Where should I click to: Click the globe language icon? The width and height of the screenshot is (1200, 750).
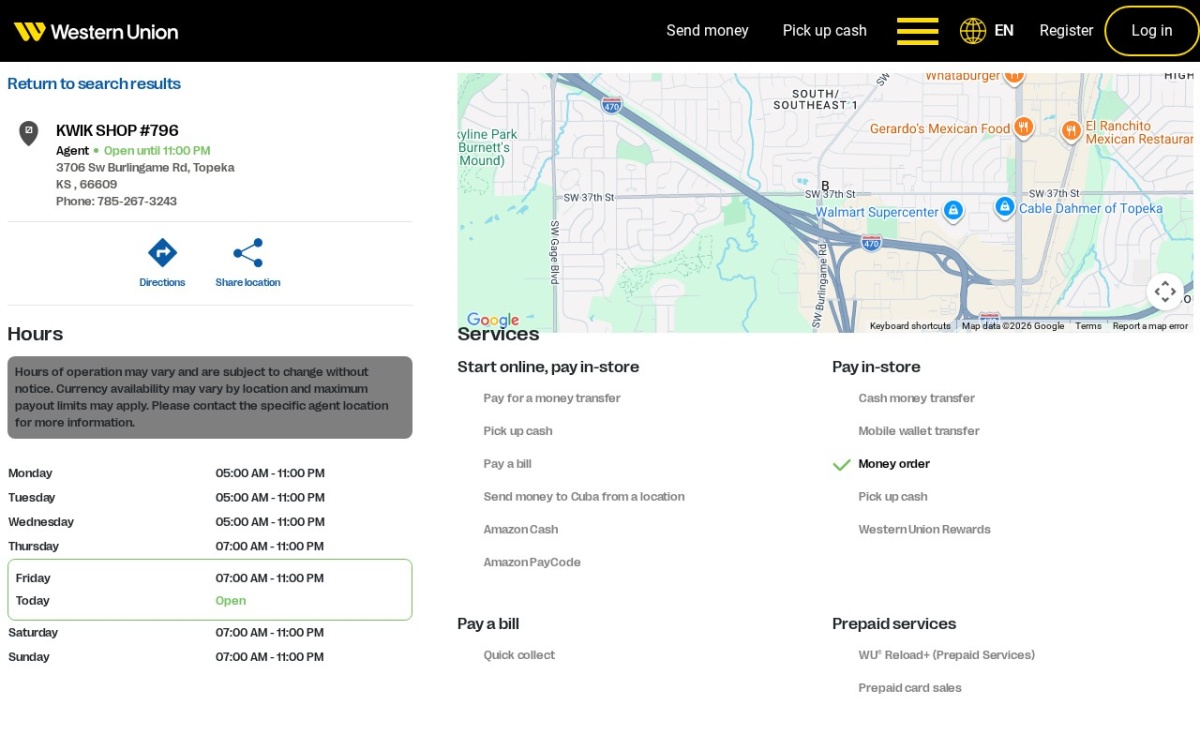point(972,31)
